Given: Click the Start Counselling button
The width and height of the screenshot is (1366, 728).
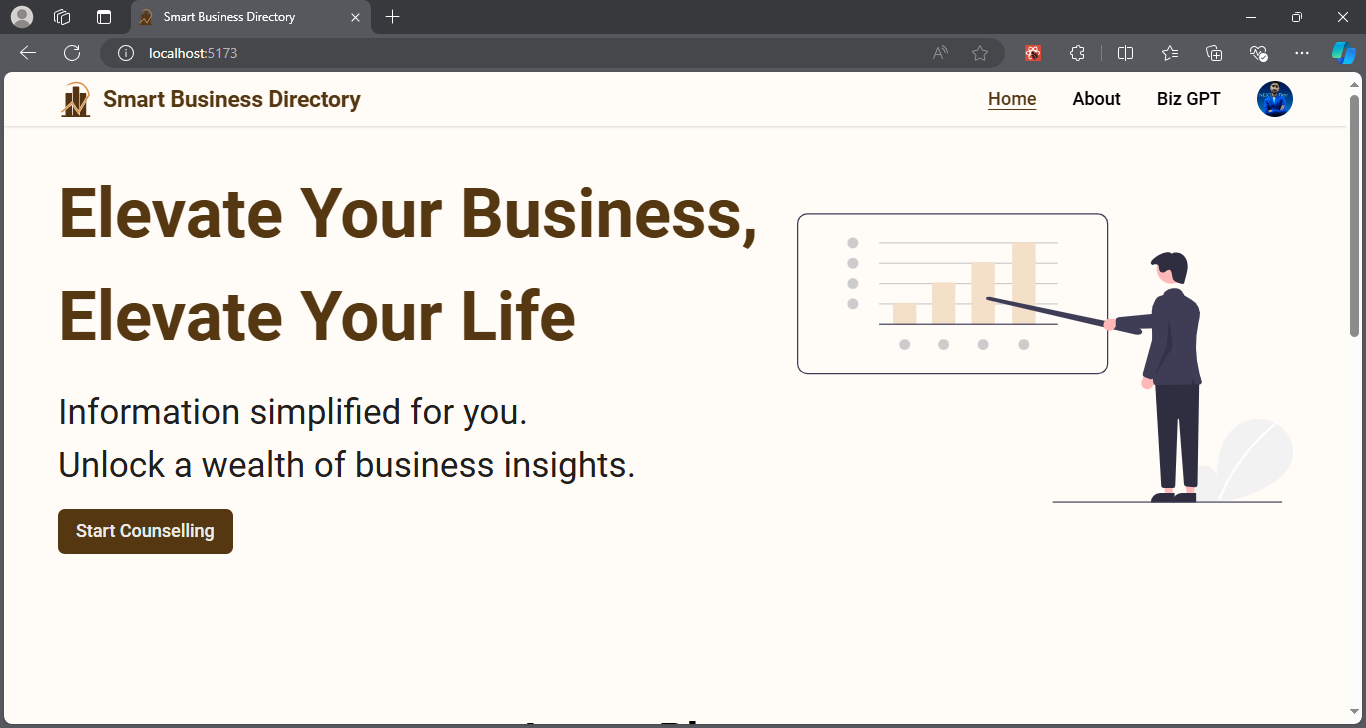Looking at the screenshot, I should pyautogui.click(x=145, y=531).
